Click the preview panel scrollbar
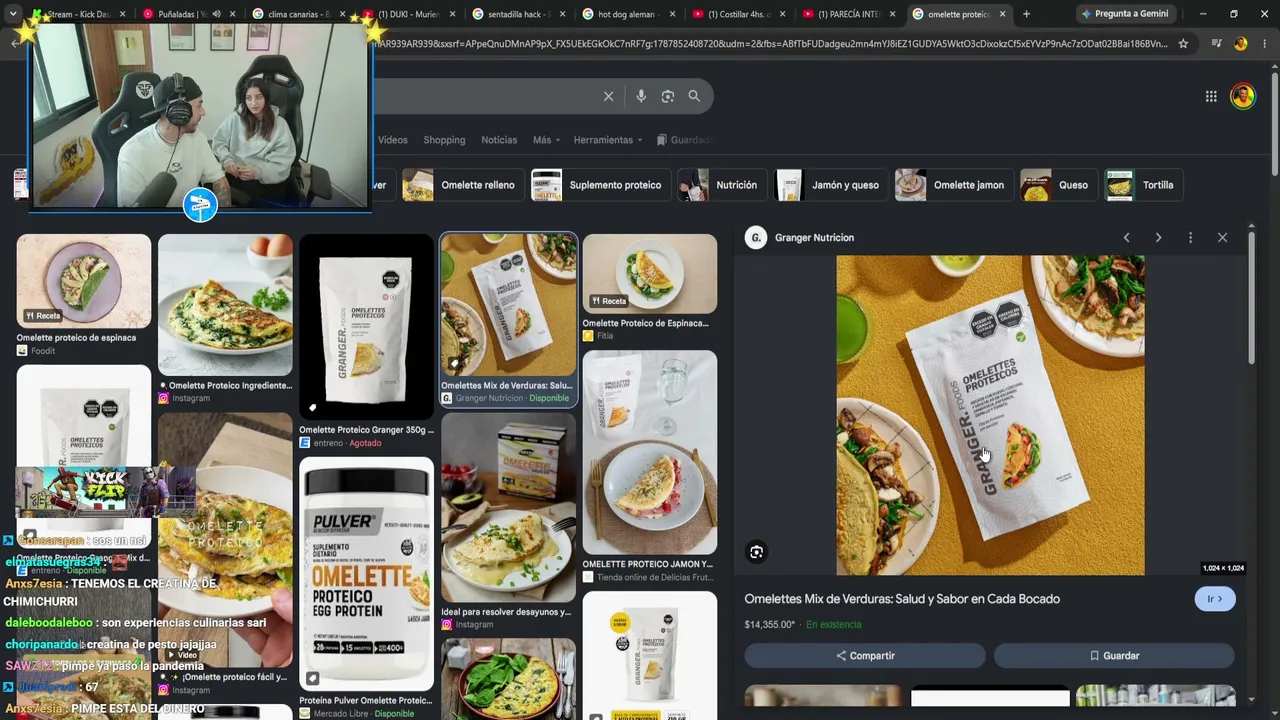 (x=1251, y=300)
